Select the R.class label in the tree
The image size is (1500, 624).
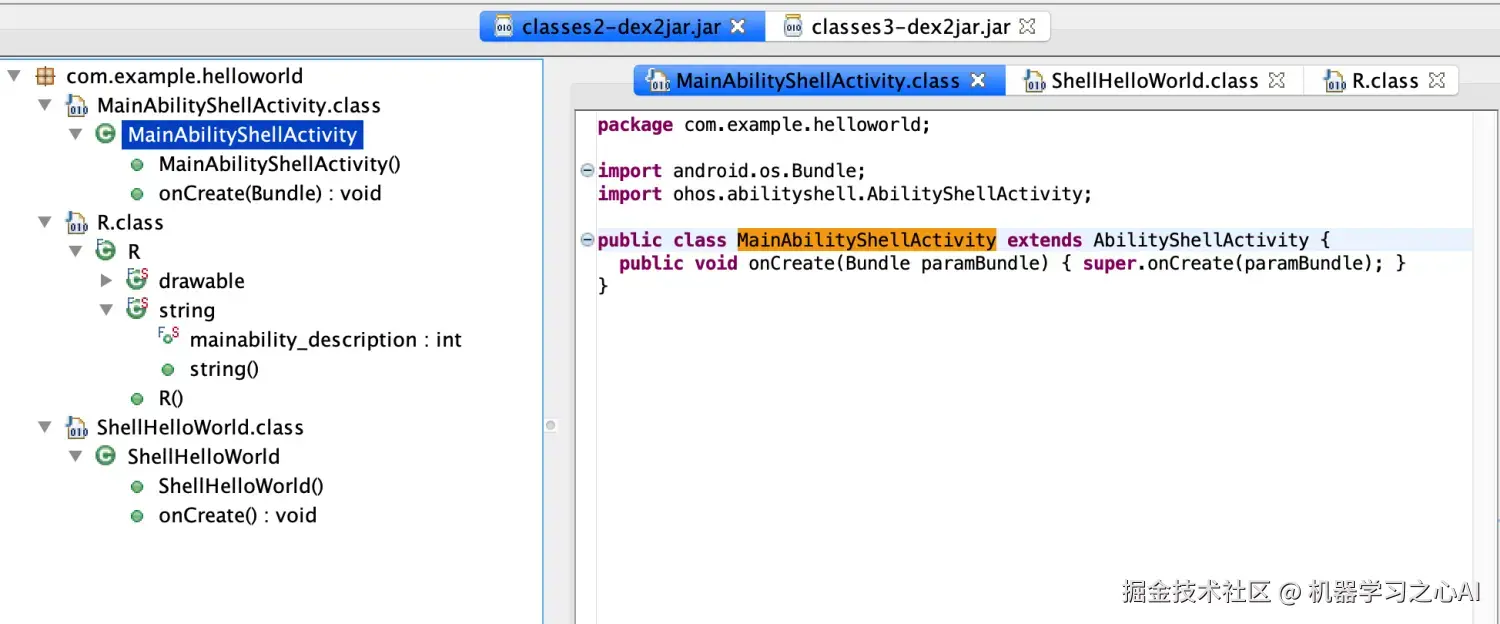130,222
